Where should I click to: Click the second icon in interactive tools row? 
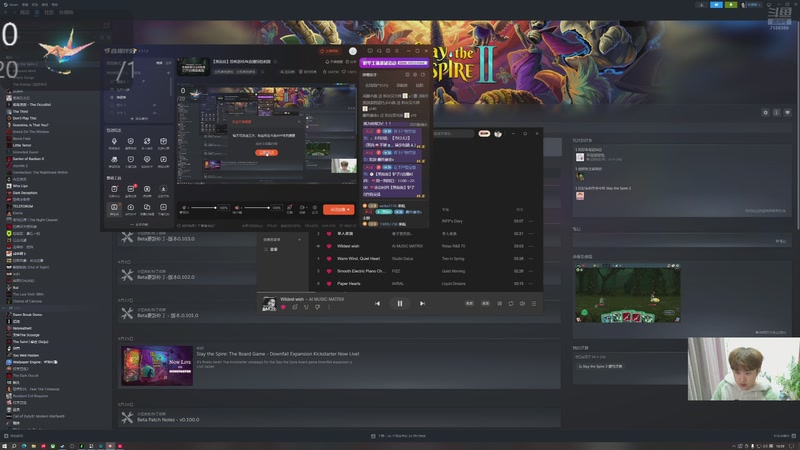(131, 142)
